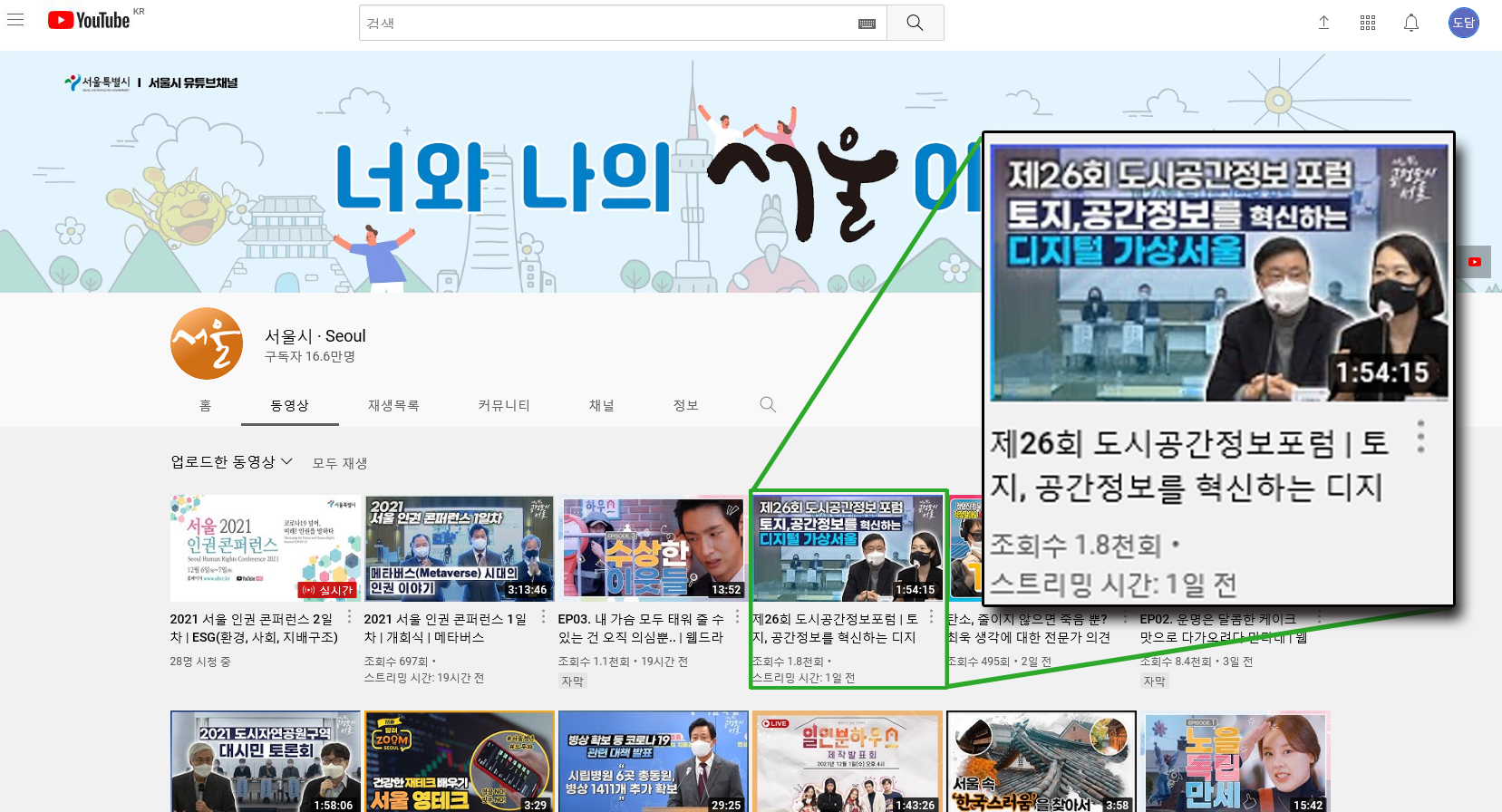
Task: Open the account avatar menu
Action: click(x=1464, y=23)
